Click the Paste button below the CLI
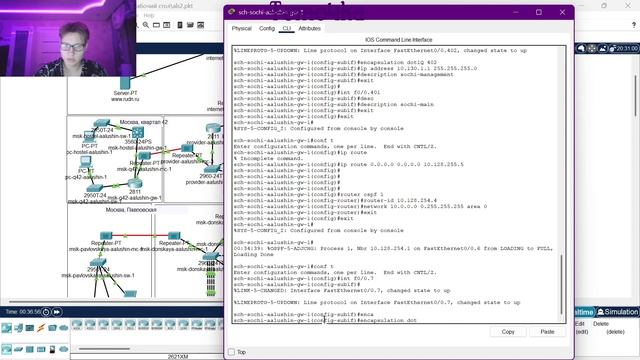The width and height of the screenshot is (640, 360). coord(547,331)
